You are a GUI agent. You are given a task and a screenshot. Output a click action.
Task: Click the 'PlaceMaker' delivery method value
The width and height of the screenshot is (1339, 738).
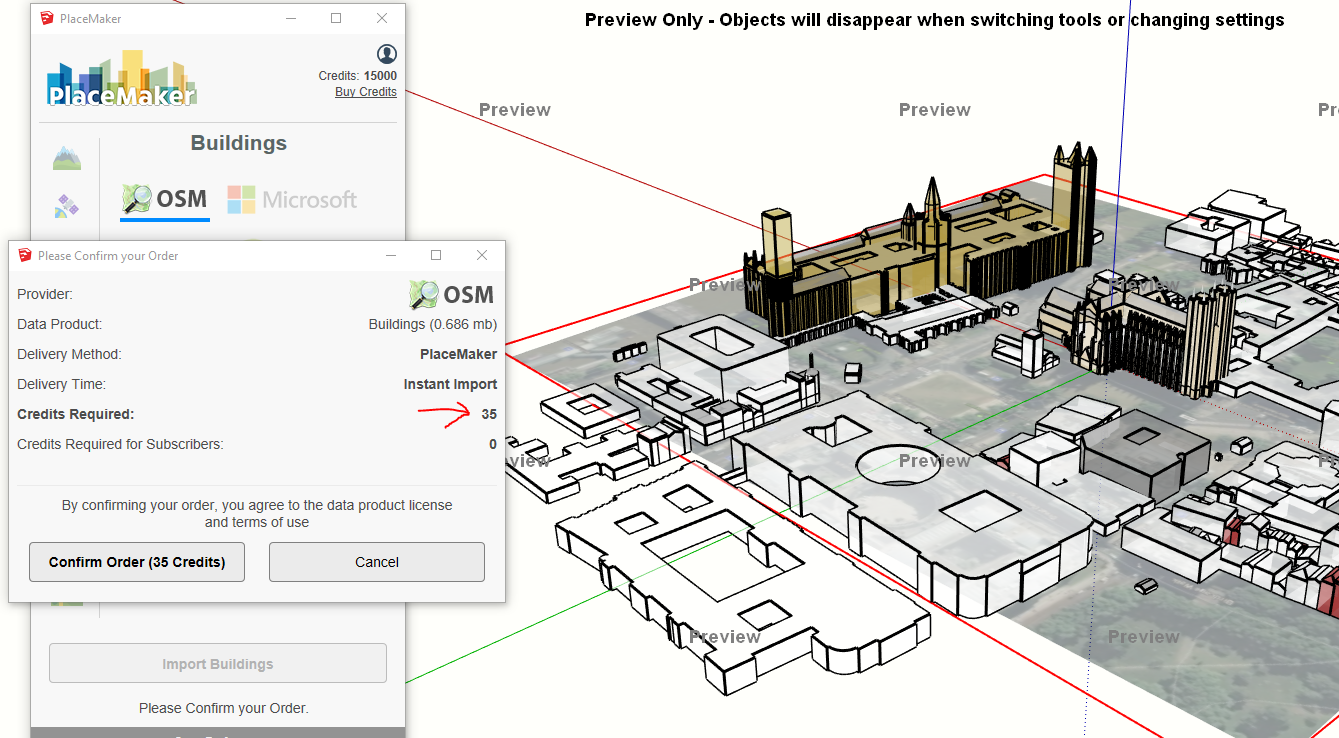[458, 354]
